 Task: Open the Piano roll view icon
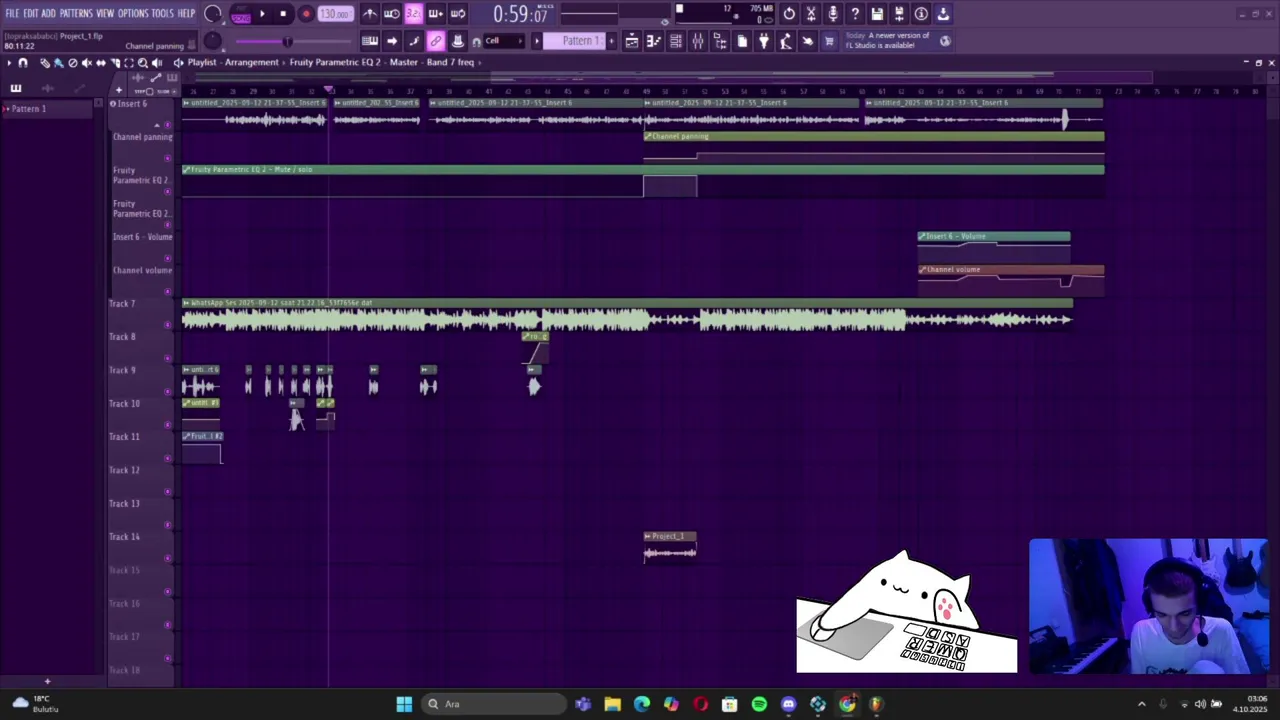(654, 41)
